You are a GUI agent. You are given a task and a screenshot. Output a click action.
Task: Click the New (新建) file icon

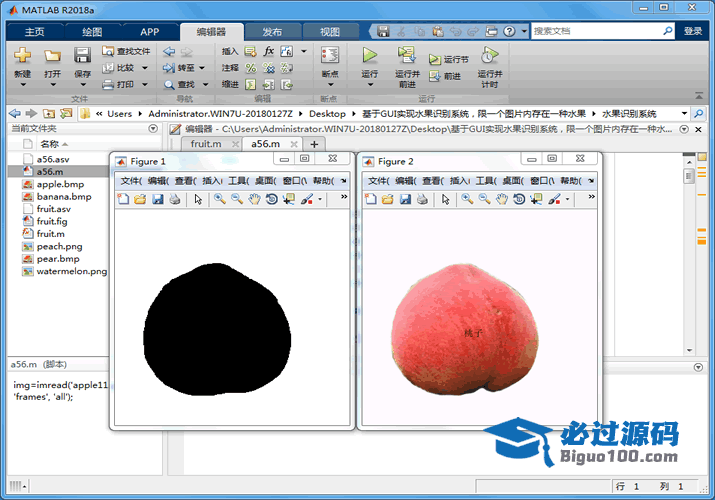pyautogui.click(x=22, y=56)
